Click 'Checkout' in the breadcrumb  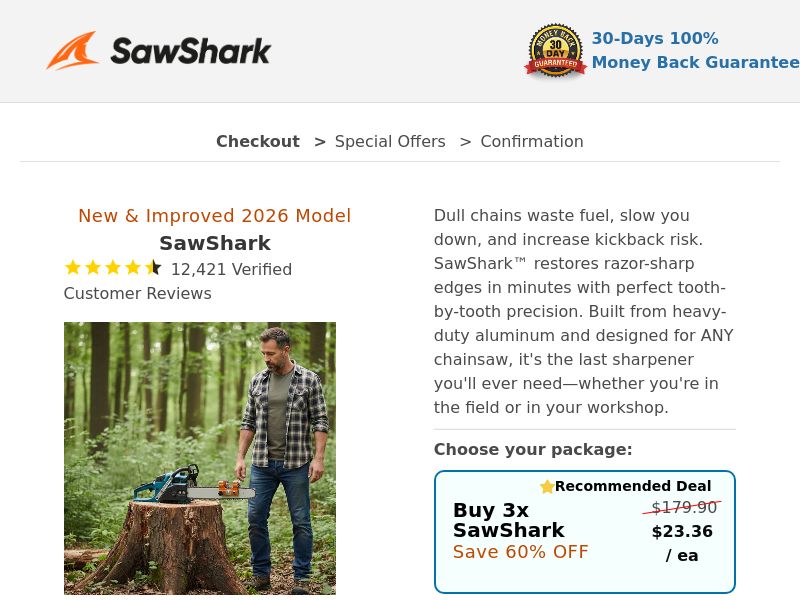click(x=257, y=141)
